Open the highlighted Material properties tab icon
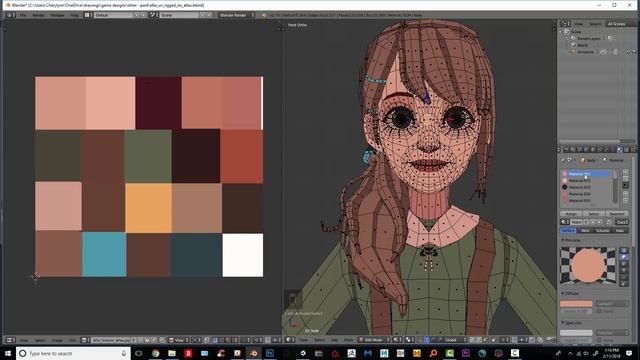640x360 pixels. [620, 150]
